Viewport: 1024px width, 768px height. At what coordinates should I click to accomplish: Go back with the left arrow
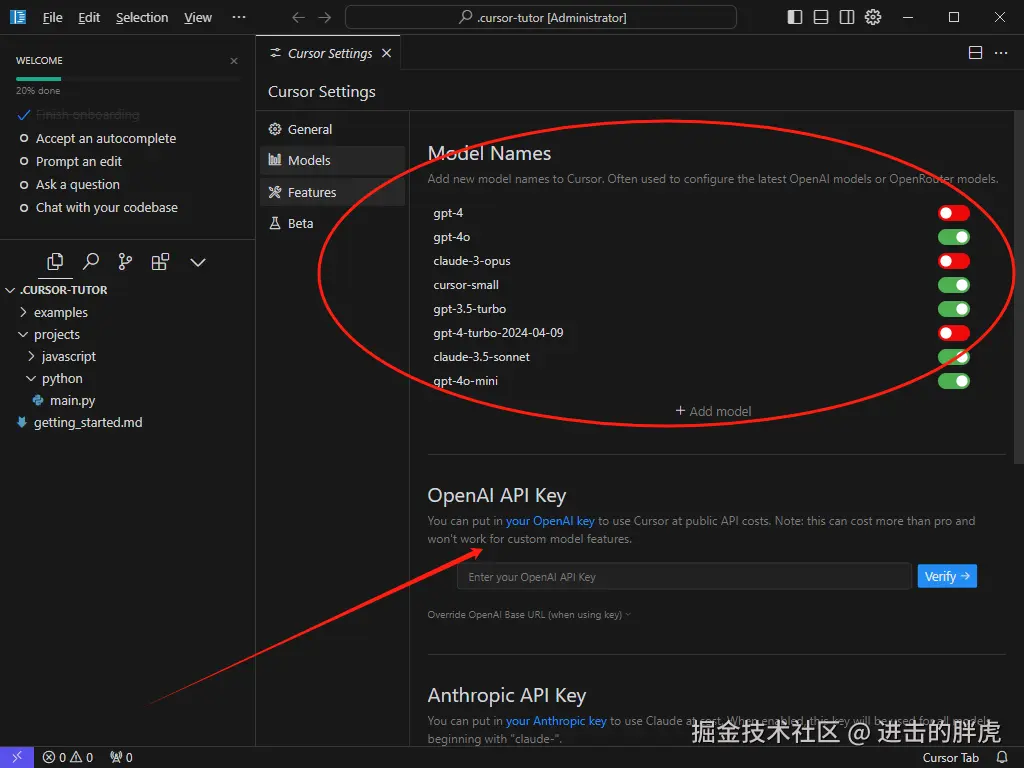(298, 18)
